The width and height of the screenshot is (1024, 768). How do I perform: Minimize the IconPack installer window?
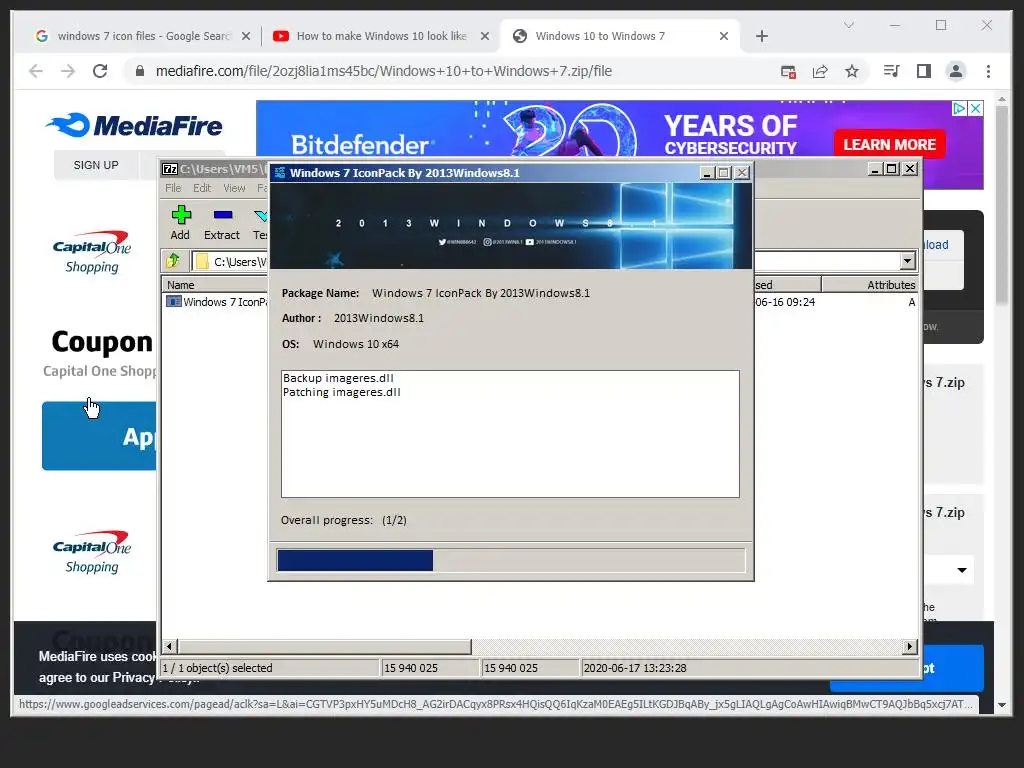[707, 173]
